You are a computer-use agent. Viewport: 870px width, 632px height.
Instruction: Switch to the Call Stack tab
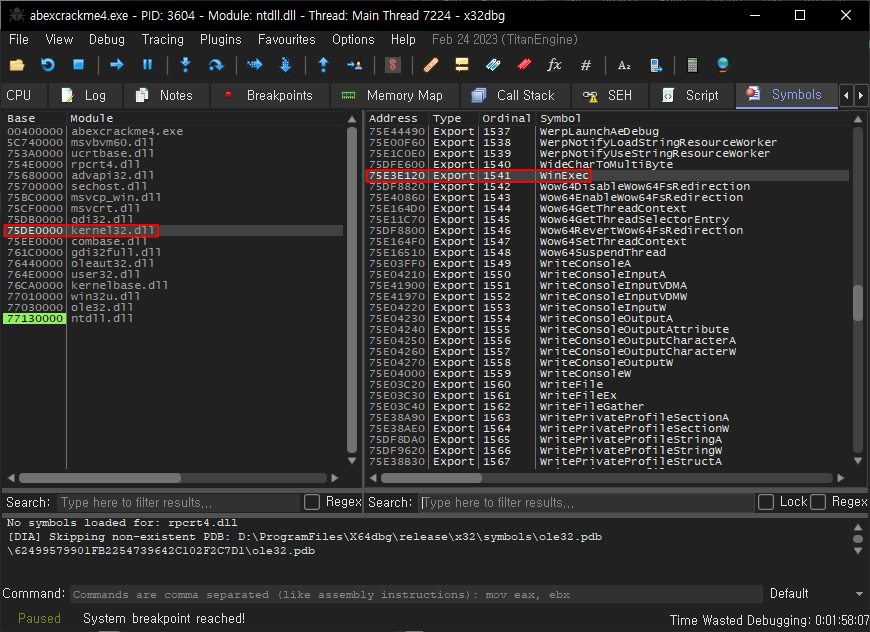514,95
